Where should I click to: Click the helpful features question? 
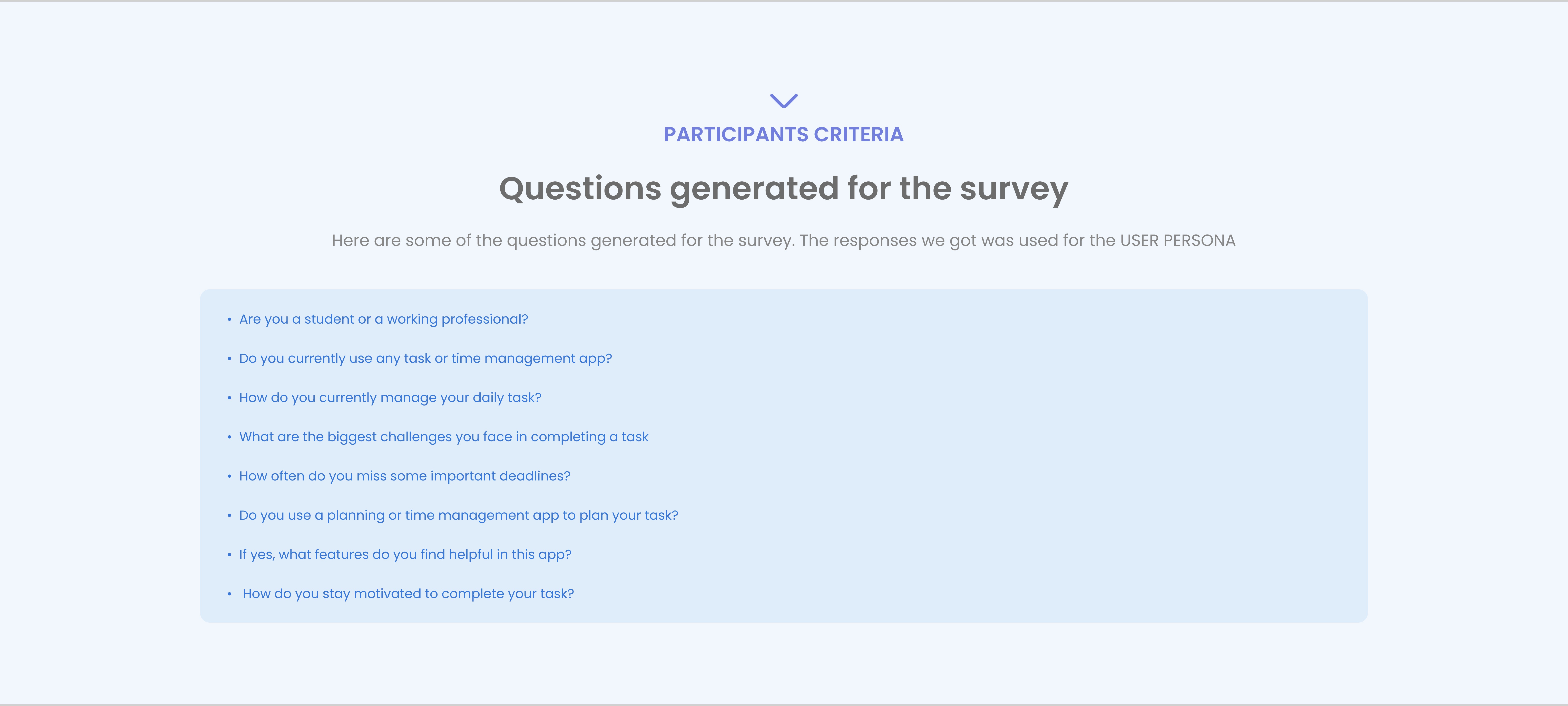click(x=405, y=554)
